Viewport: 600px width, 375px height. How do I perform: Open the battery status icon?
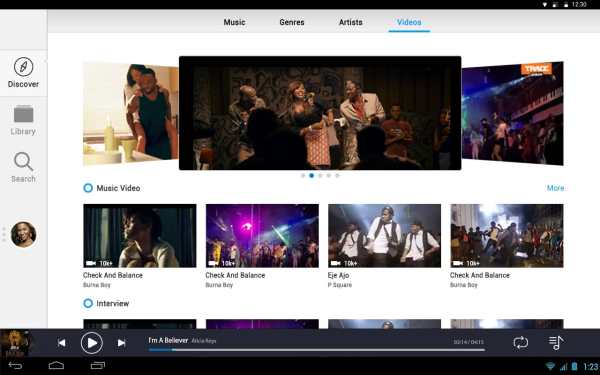[574, 367]
